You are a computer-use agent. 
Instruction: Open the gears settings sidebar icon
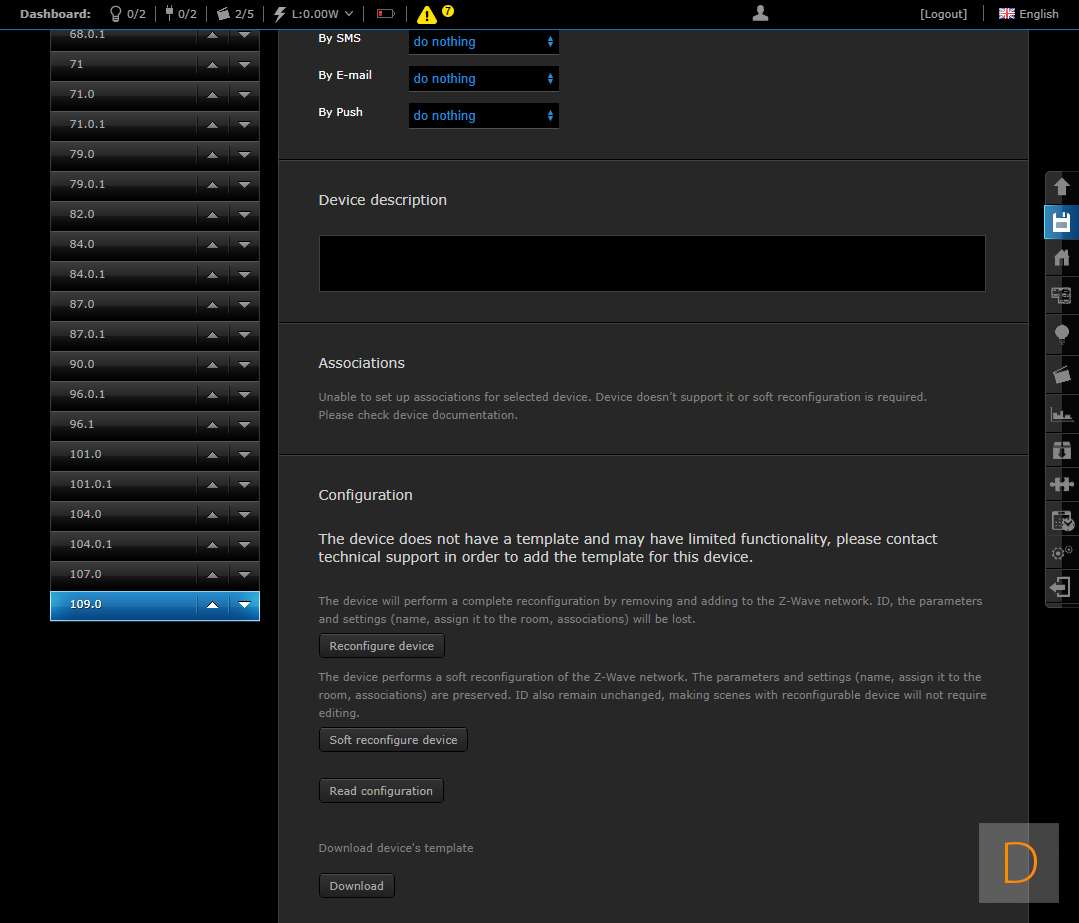(x=1061, y=553)
